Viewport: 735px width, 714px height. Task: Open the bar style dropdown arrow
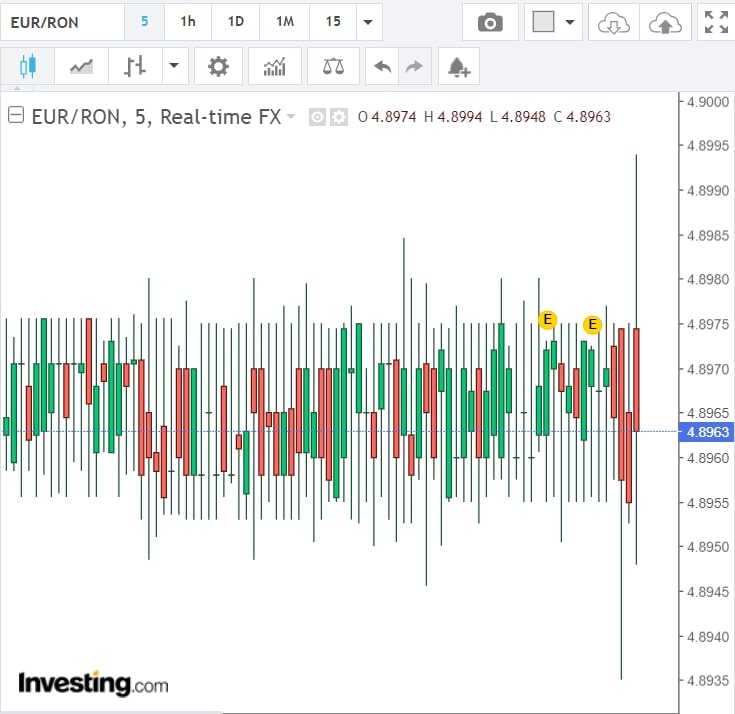click(x=174, y=67)
